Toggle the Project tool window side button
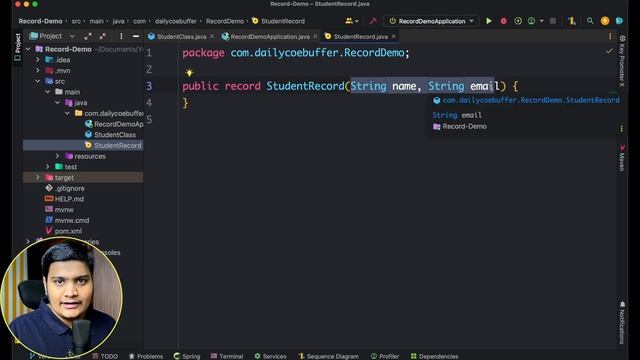 pyautogui.click(x=18, y=47)
